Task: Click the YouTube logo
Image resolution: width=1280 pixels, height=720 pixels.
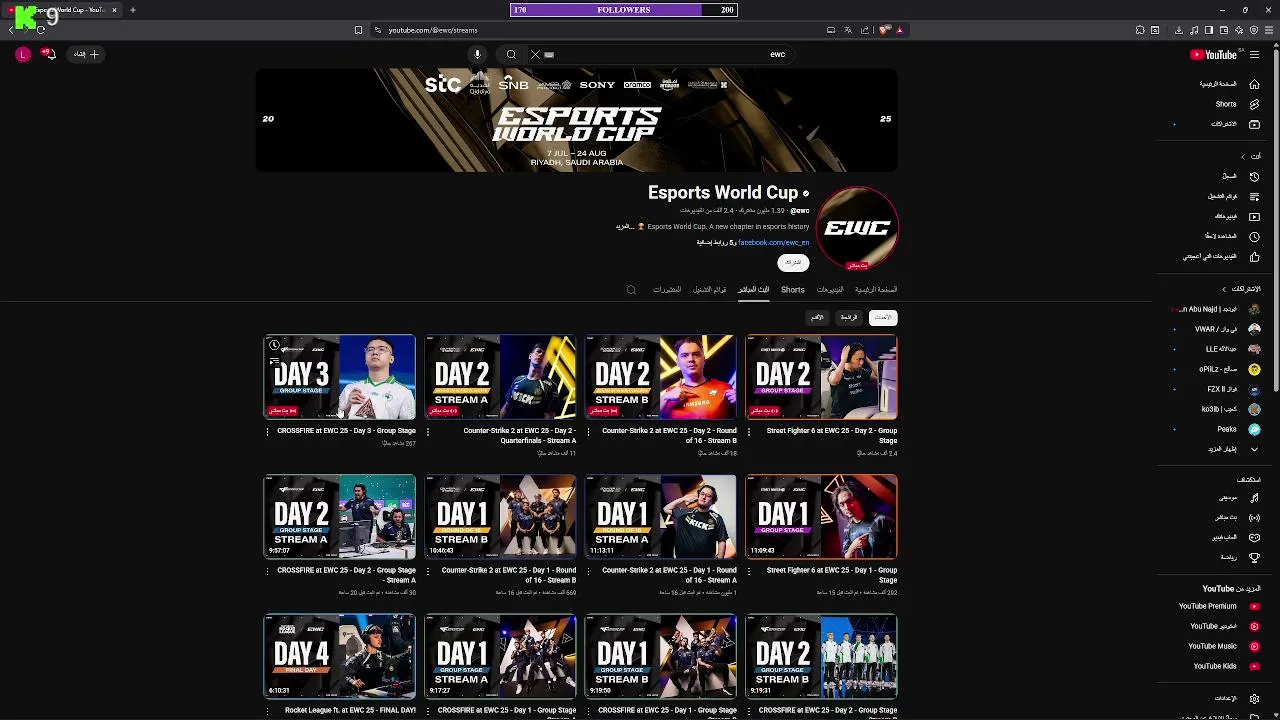Action: pos(1214,55)
